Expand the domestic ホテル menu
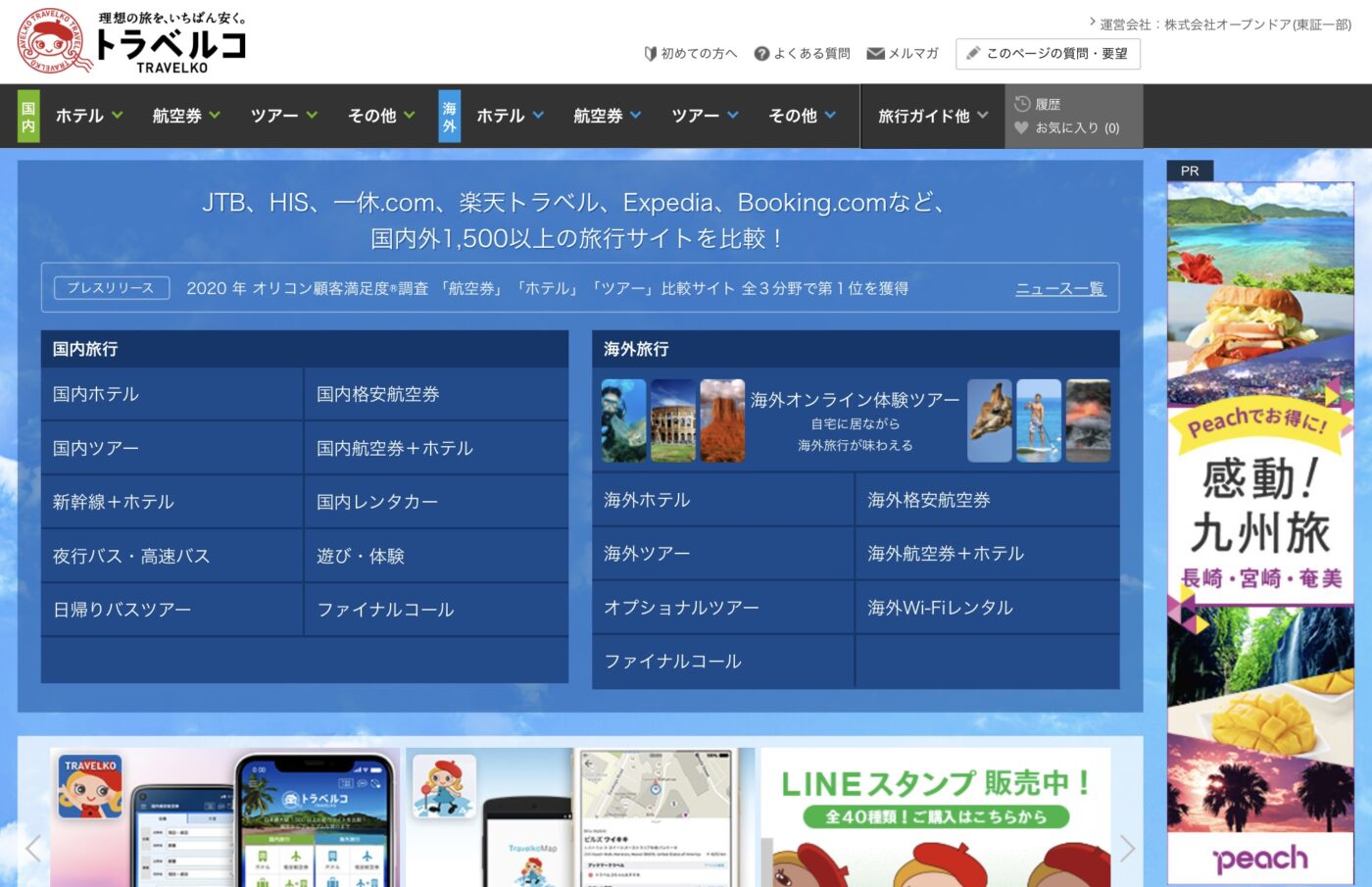 coord(88,116)
